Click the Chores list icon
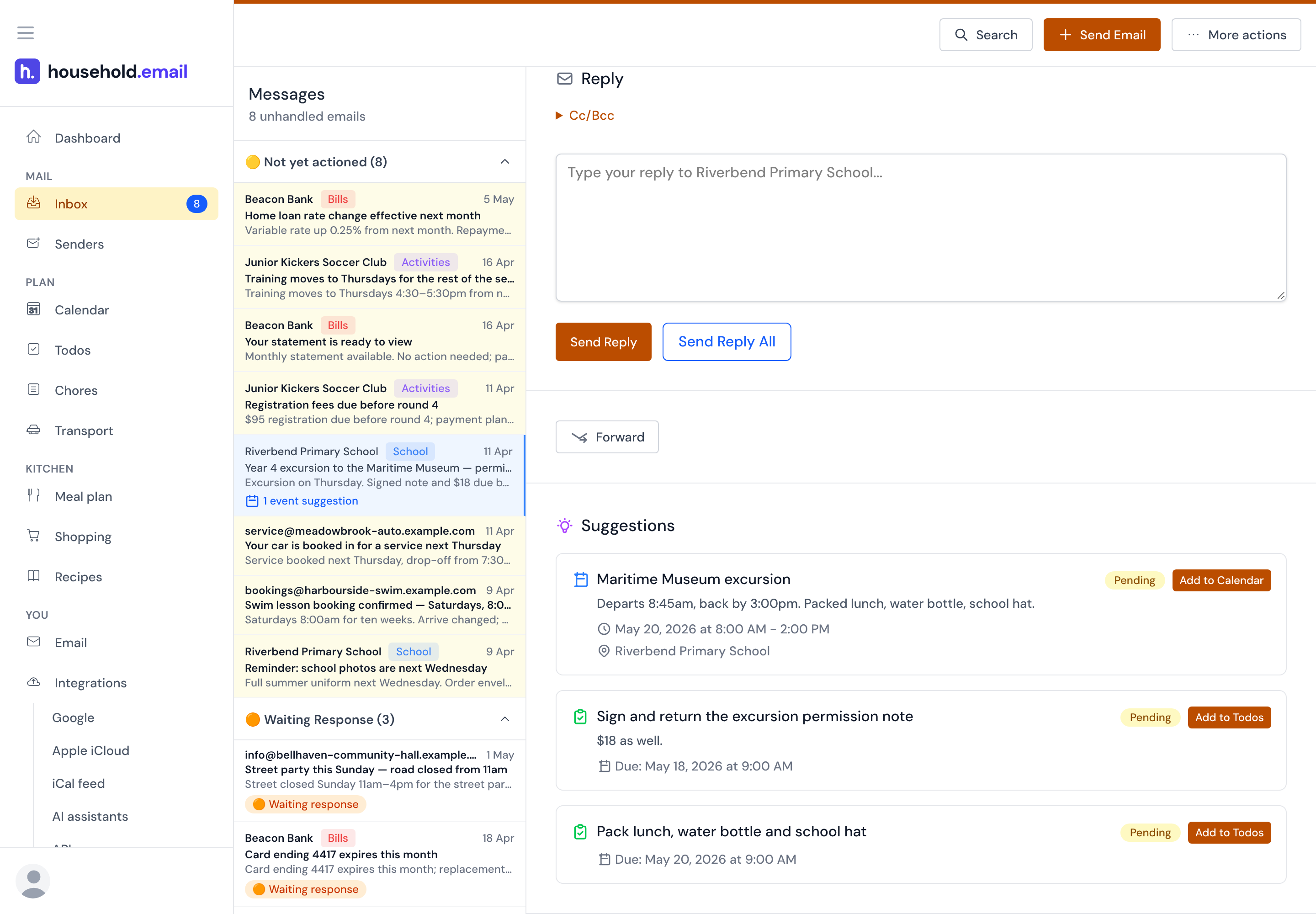The height and width of the screenshot is (914, 1316). (x=34, y=389)
